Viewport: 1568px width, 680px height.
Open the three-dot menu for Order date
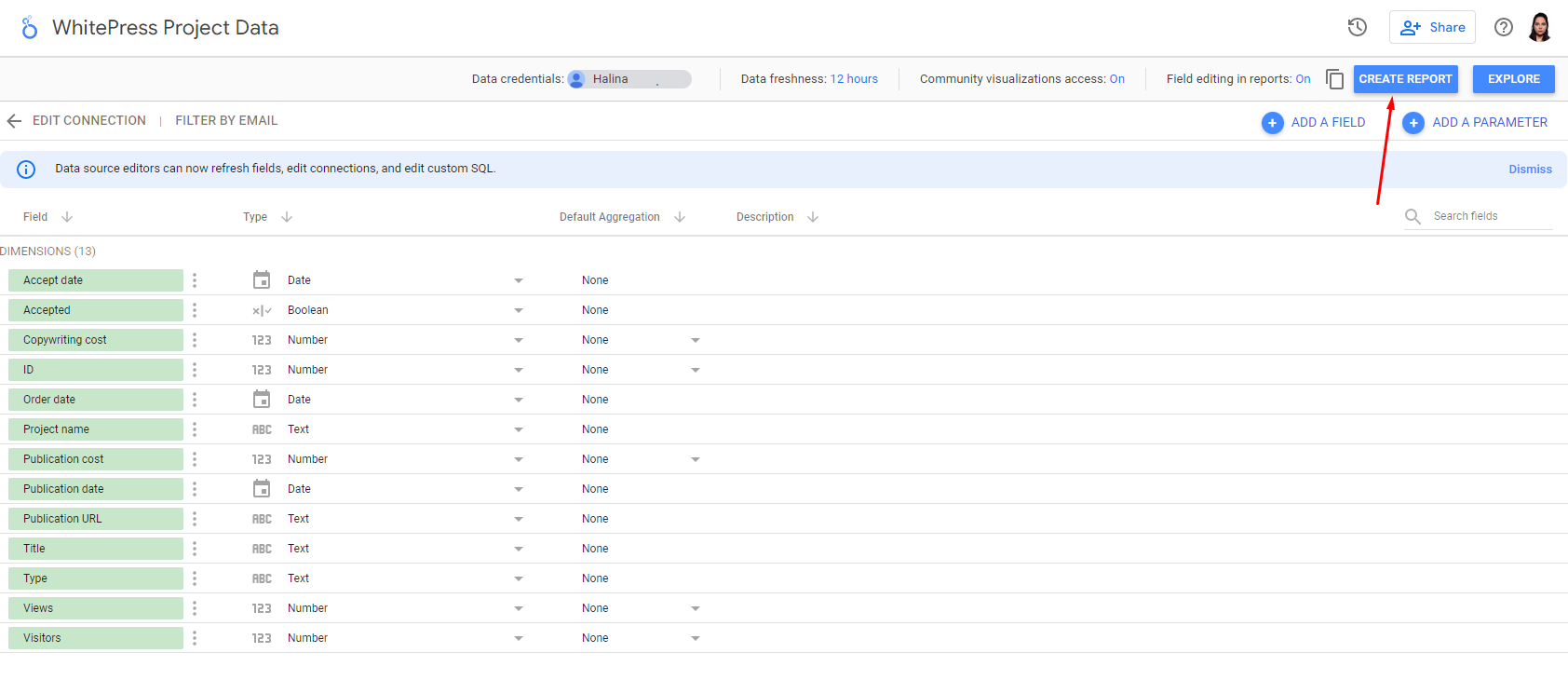coord(195,400)
